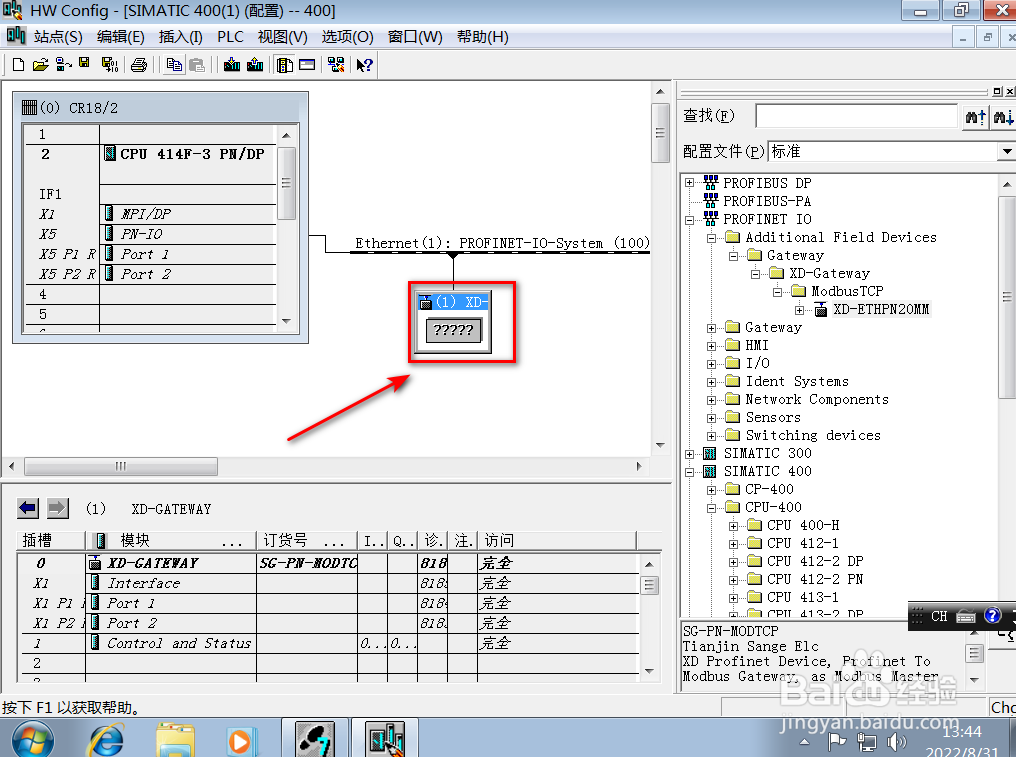
Task: Open the 窗口(W) menu
Action: pyautogui.click(x=415, y=37)
